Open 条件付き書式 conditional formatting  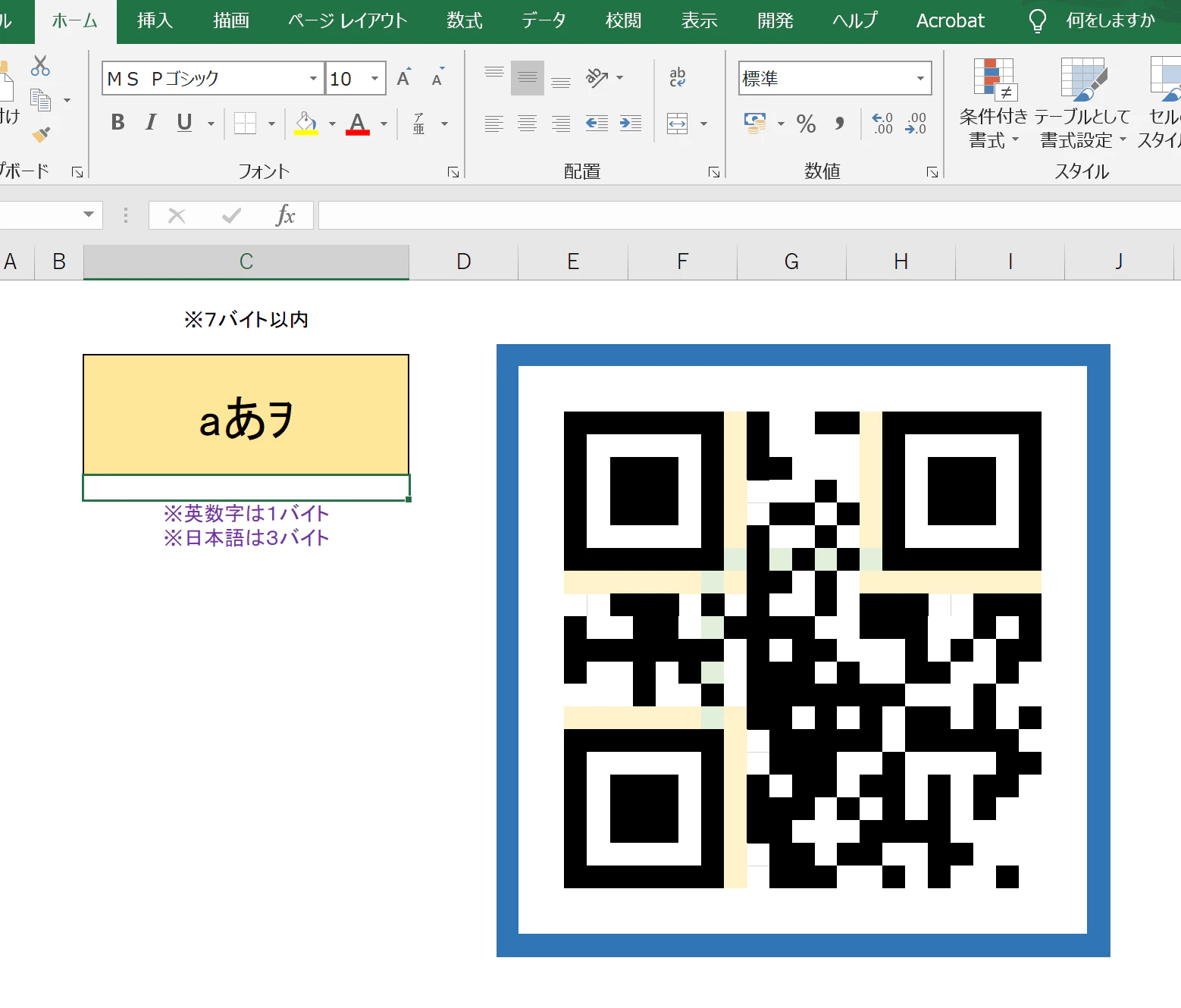tap(994, 104)
